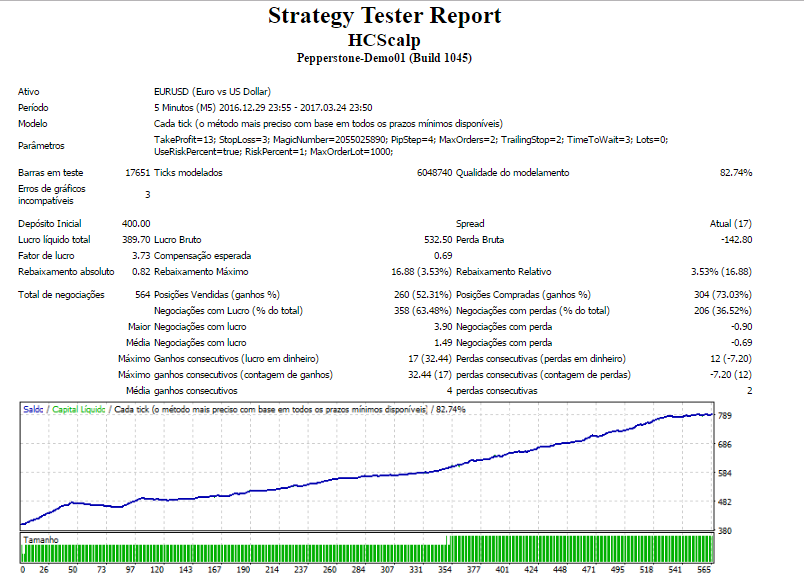Click 'Rebaixamento Máximo' label
The width and height of the screenshot is (804, 577).
(x=201, y=272)
